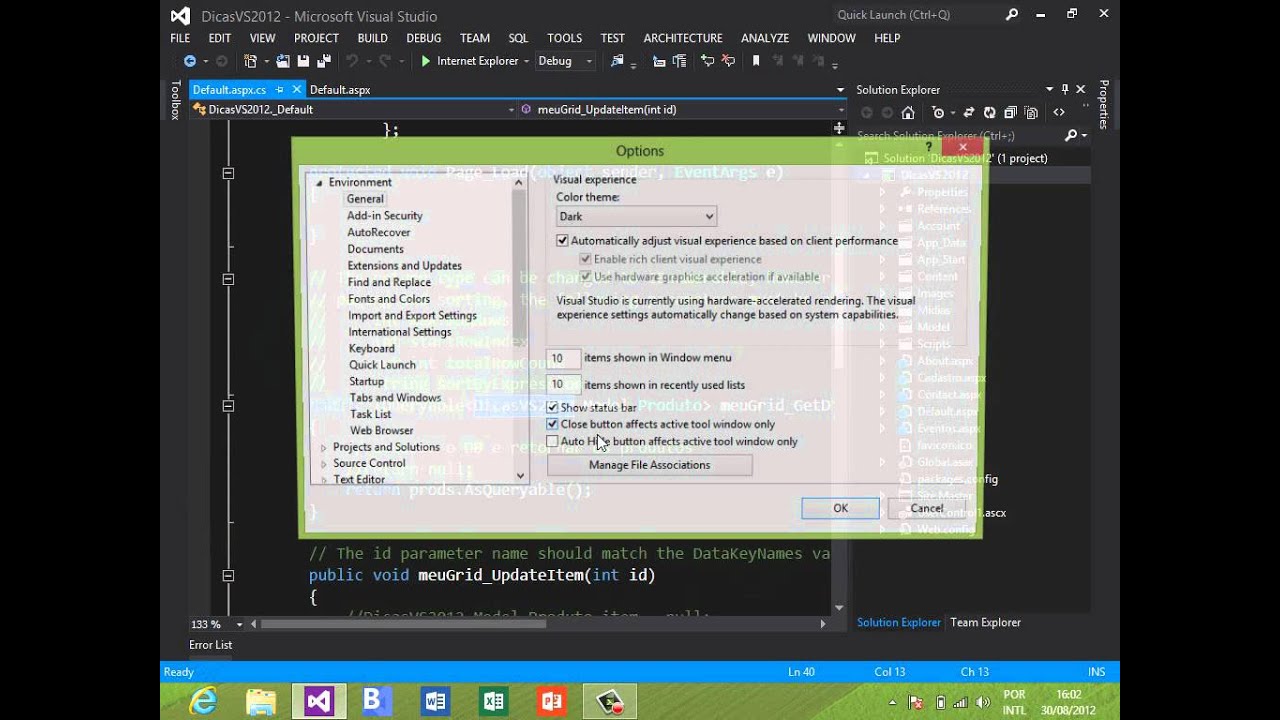1280x720 pixels.
Task: Open the meuGrid_UpdateItem member dropdown
Action: 683,110
